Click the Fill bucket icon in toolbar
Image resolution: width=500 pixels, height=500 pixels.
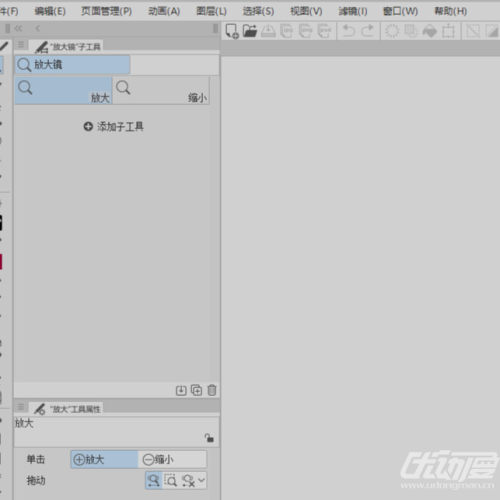(x=429, y=32)
